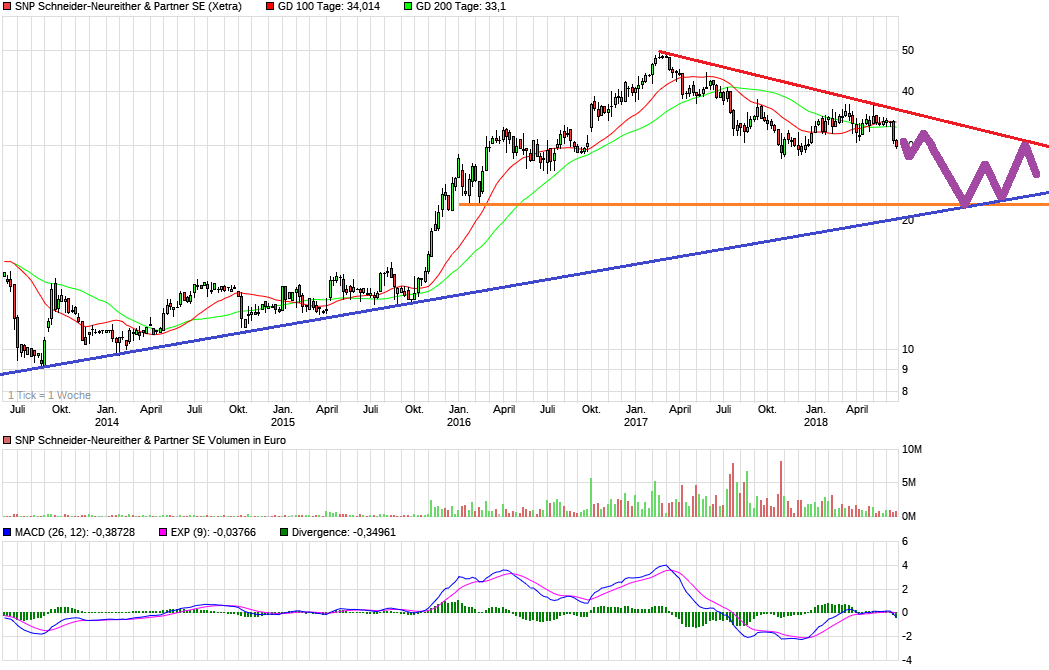Viewport: 1049px width, 670px height.
Task: Click the 'GD 100 Tage: 34,014' label
Action: [x=328, y=7]
